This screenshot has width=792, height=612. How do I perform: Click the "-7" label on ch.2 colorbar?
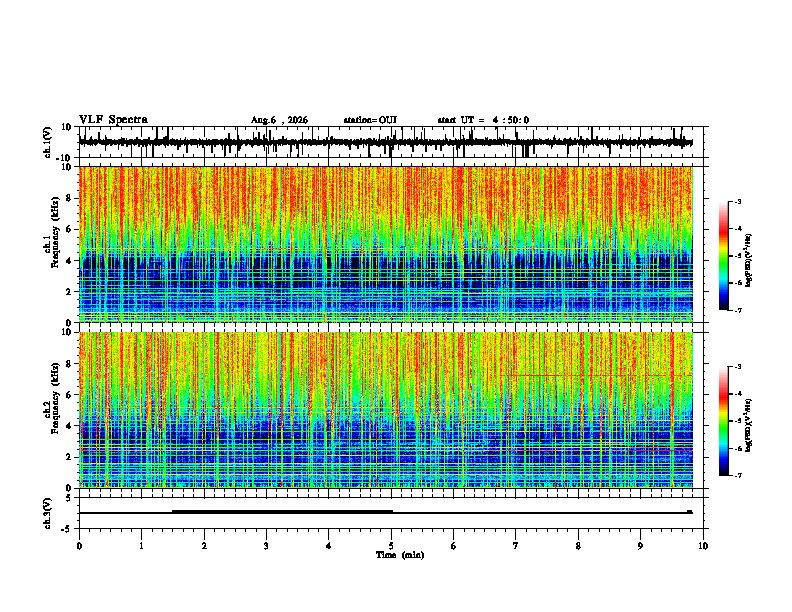(x=738, y=476)
